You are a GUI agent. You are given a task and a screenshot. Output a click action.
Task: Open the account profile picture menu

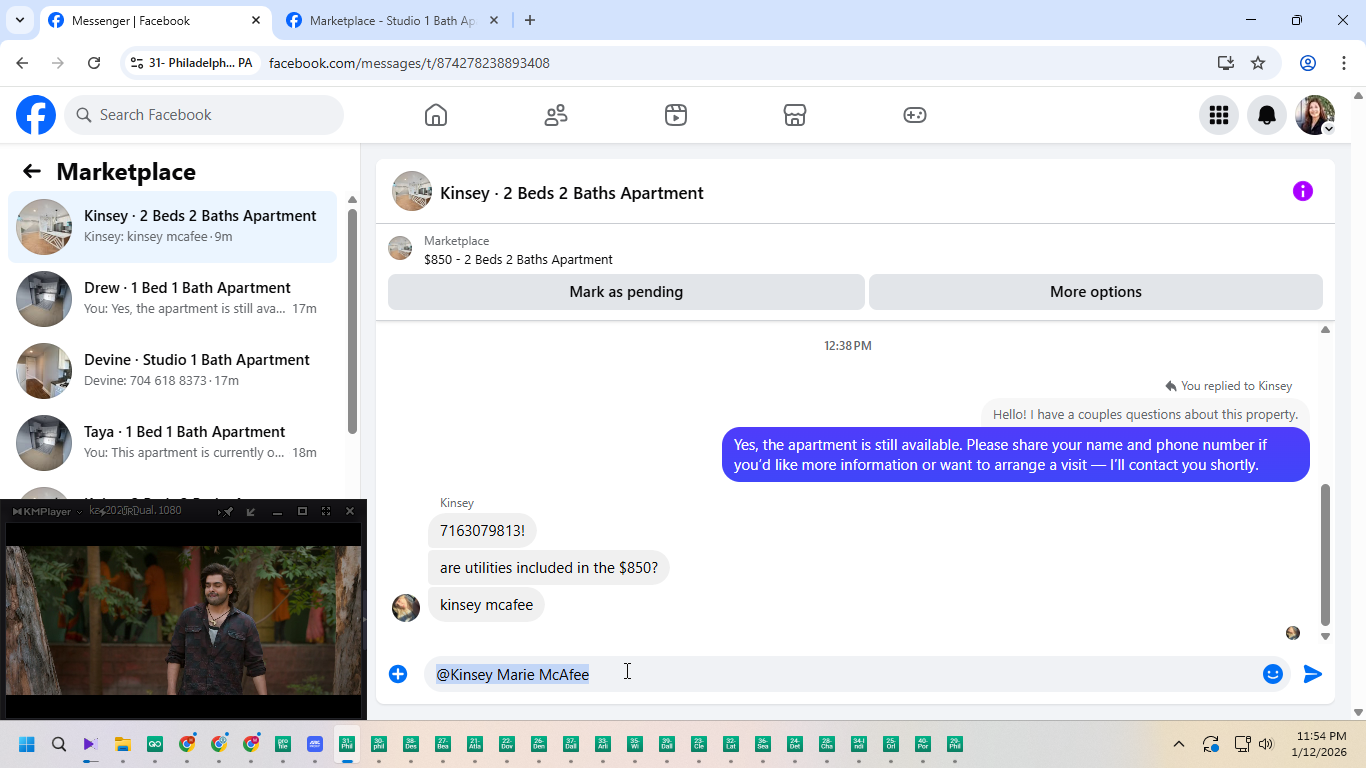click(1315, 115)
